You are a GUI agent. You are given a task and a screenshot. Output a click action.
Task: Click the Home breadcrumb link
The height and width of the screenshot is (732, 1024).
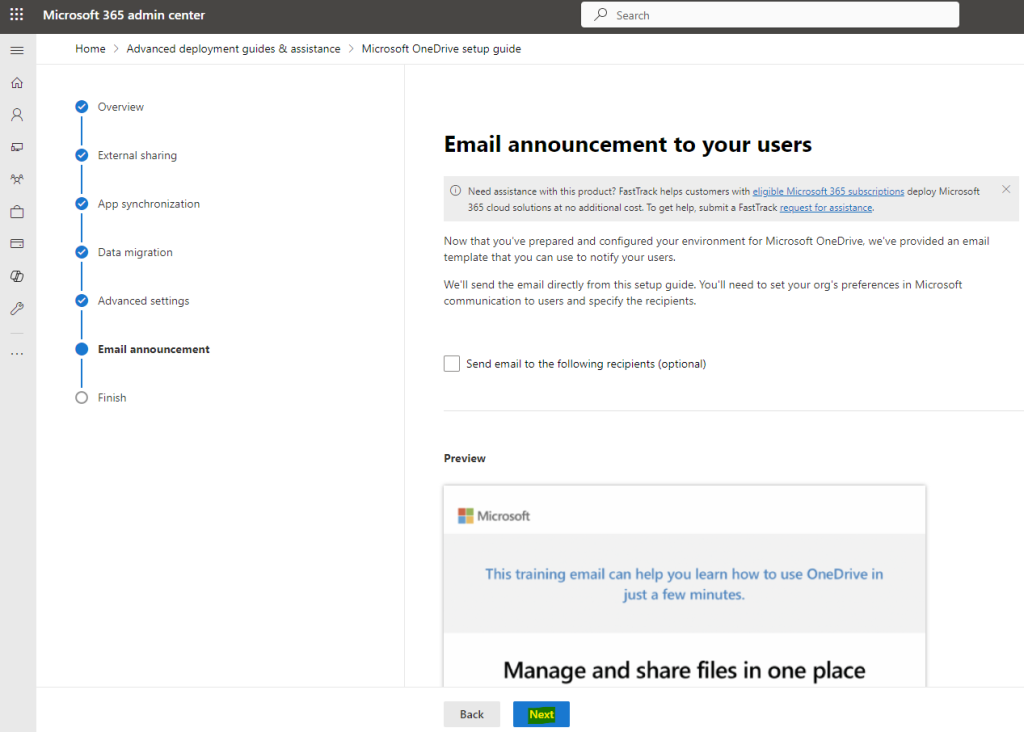pyautogui.click(x=90, y=49)
